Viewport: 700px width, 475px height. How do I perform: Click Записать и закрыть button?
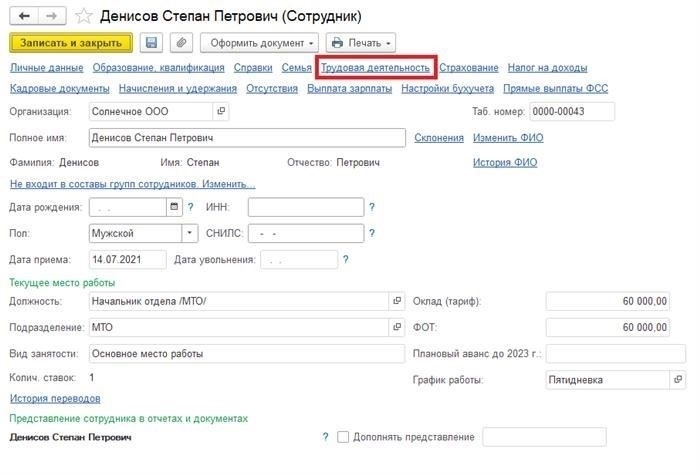coord(71,43)
